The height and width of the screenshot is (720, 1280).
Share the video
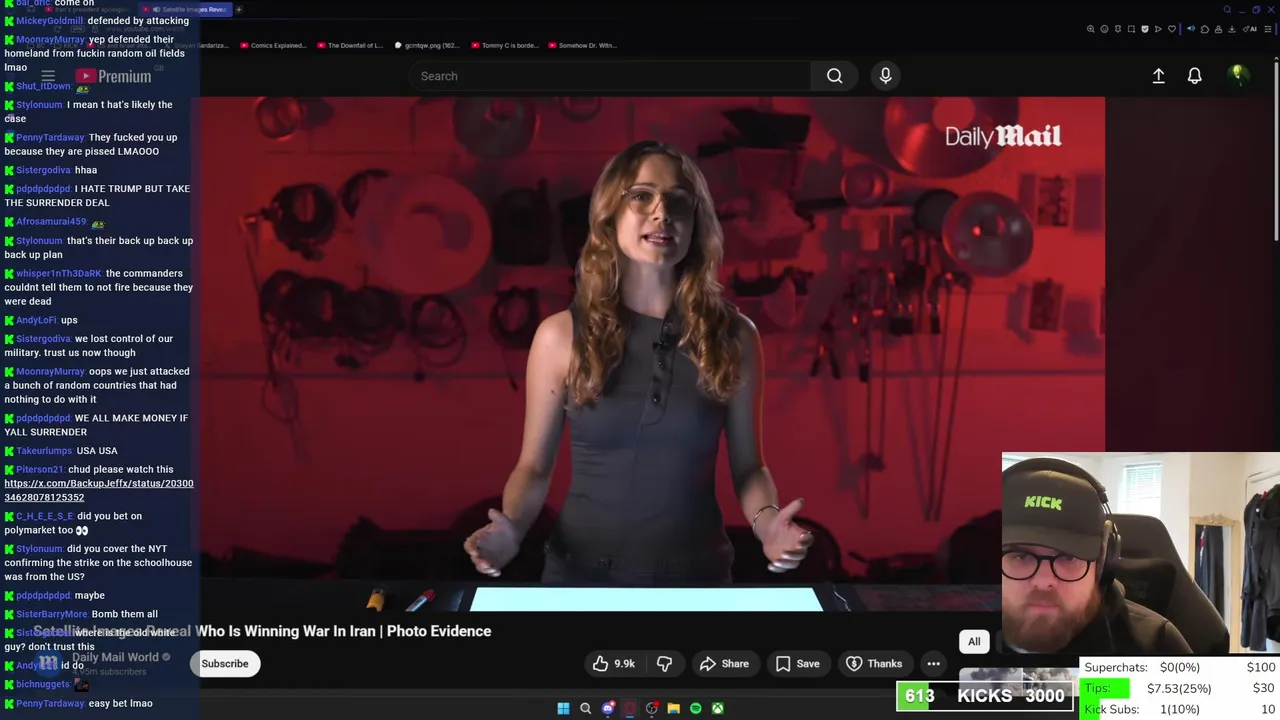click(x=724, y=663)
